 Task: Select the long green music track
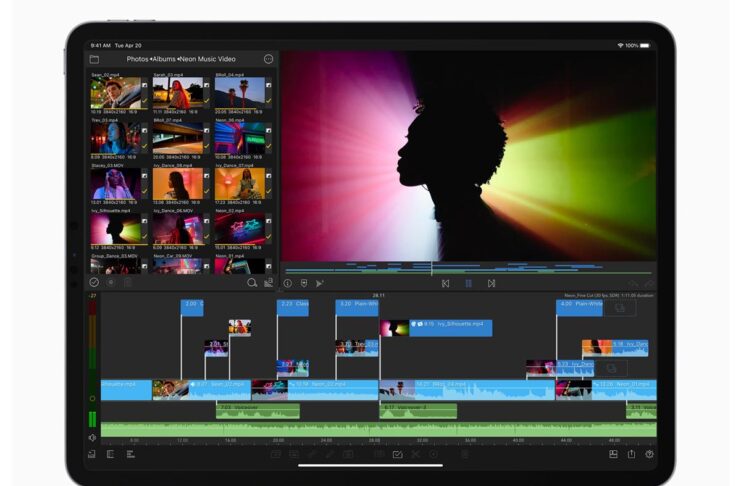379,430
